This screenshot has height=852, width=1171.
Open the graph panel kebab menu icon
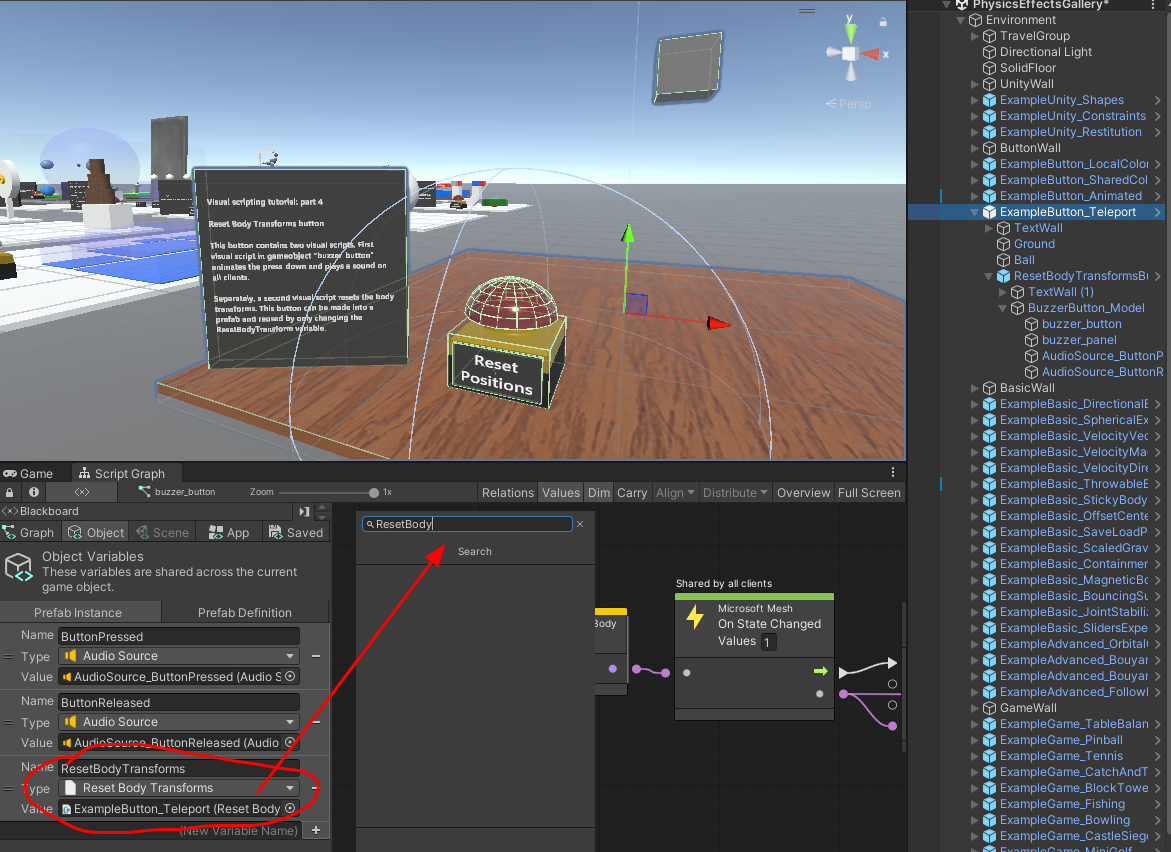tap(893, 470)
